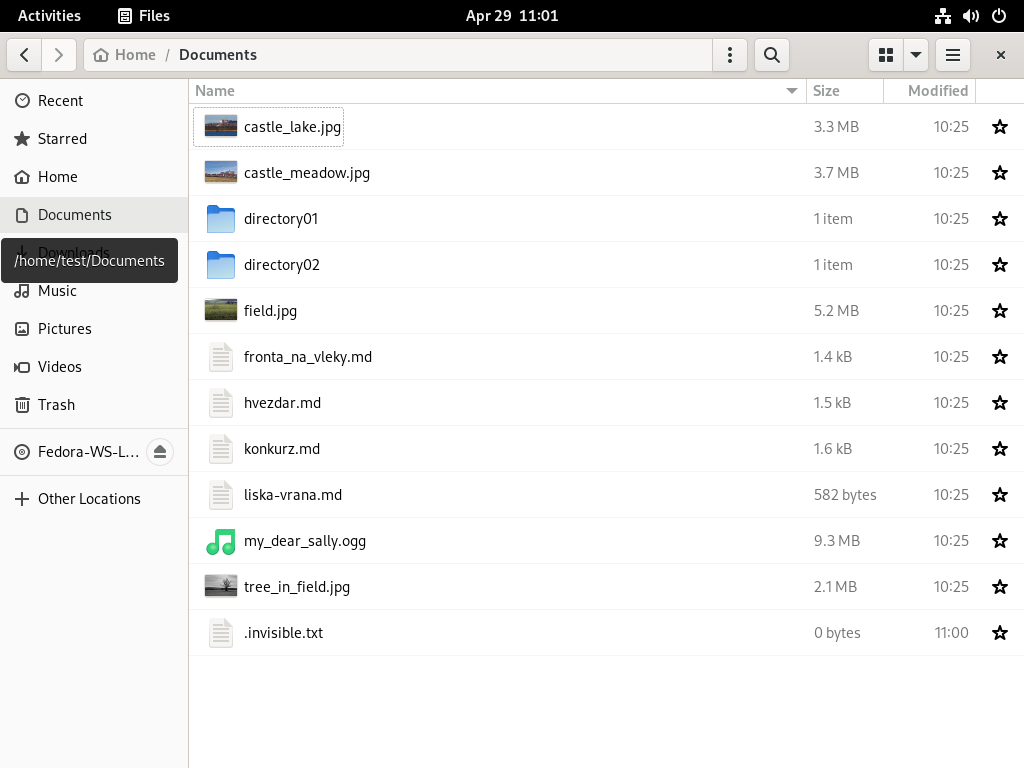Select the tree_in_field.jpg thumbnail
The width and height of the screenshot is (1024, 768).
coord(221,586)
